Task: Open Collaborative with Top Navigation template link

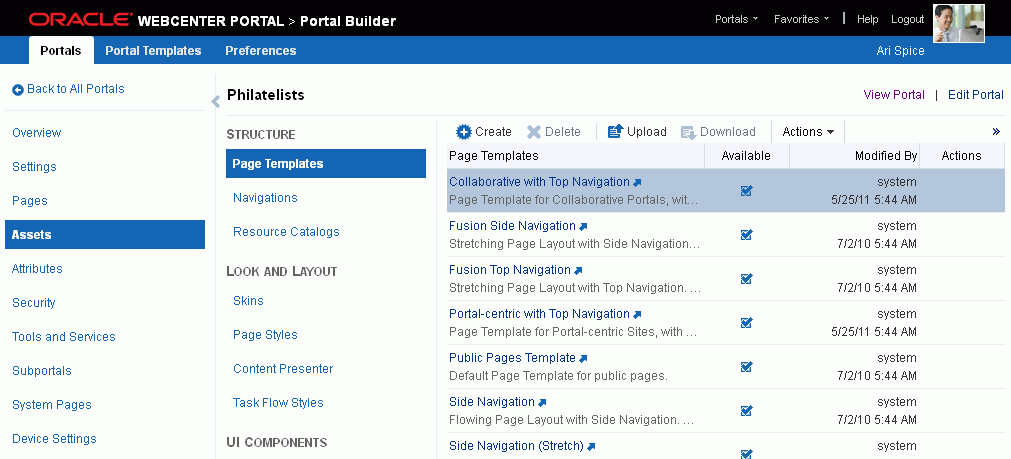Action: pos(539,182)
